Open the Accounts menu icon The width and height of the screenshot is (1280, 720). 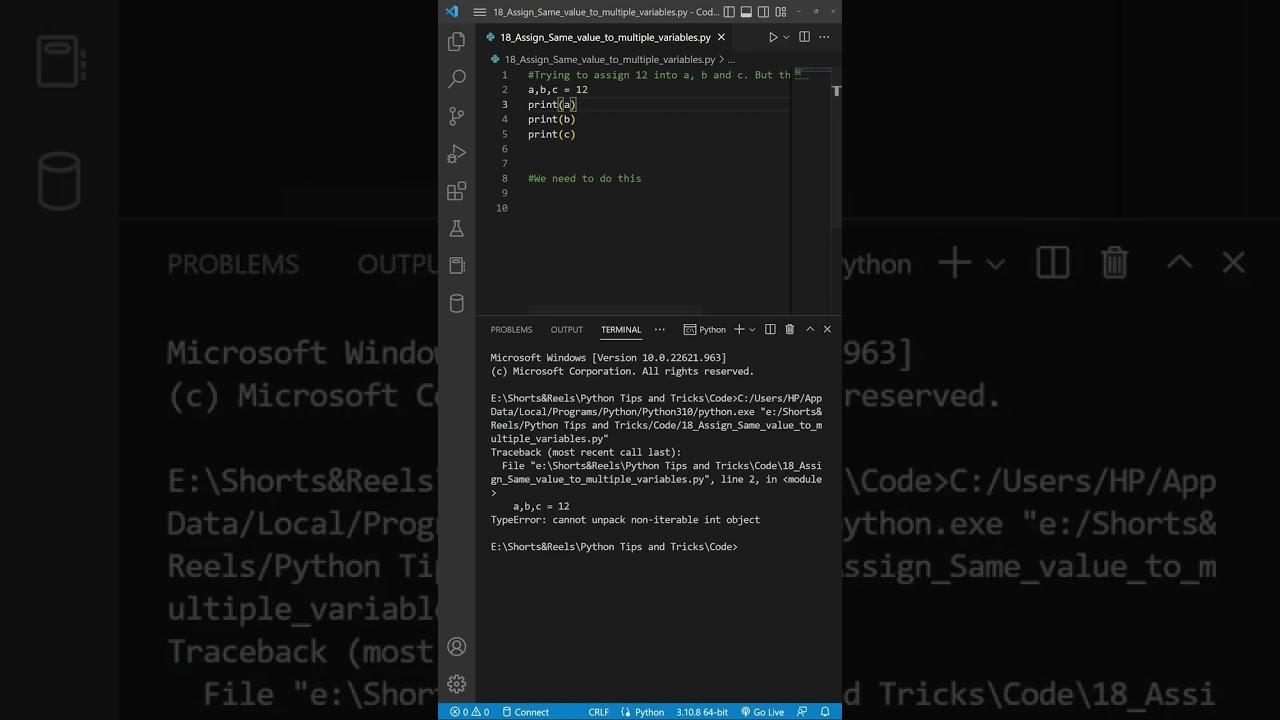click(x=457, y=647)
